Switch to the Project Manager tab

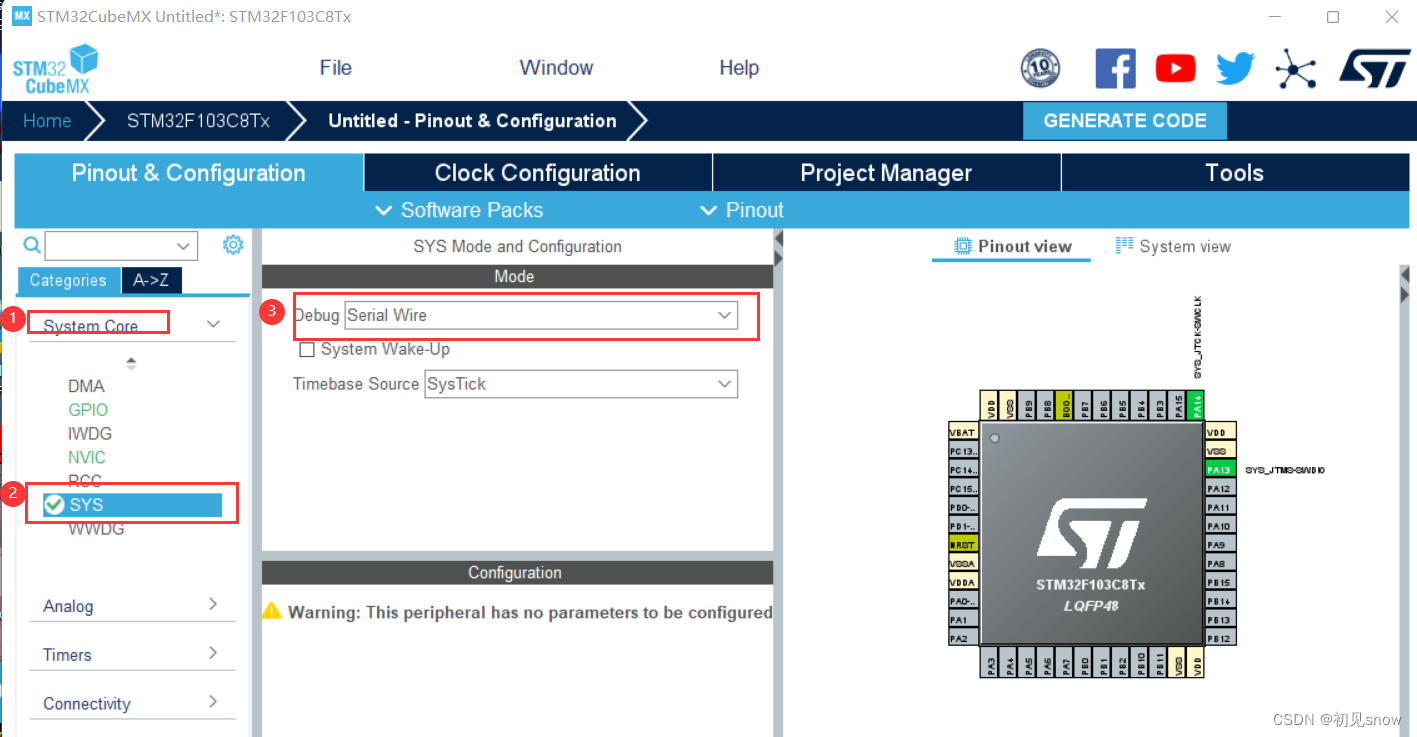click(886, 172)
